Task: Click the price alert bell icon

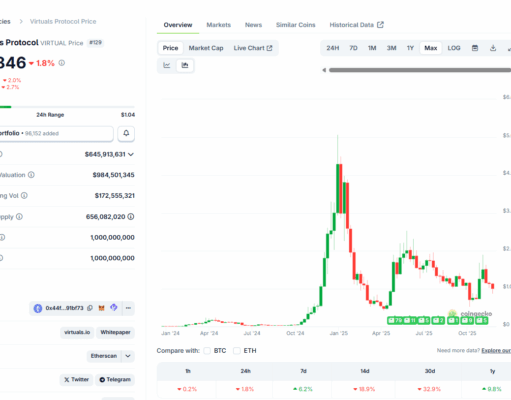Action: (x=126, y=133)
